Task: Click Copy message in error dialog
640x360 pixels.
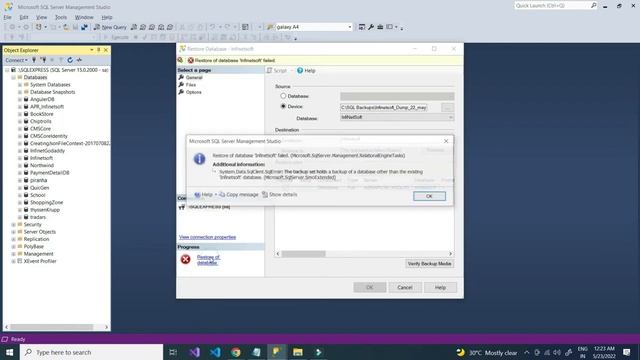Action: point(239,195)
